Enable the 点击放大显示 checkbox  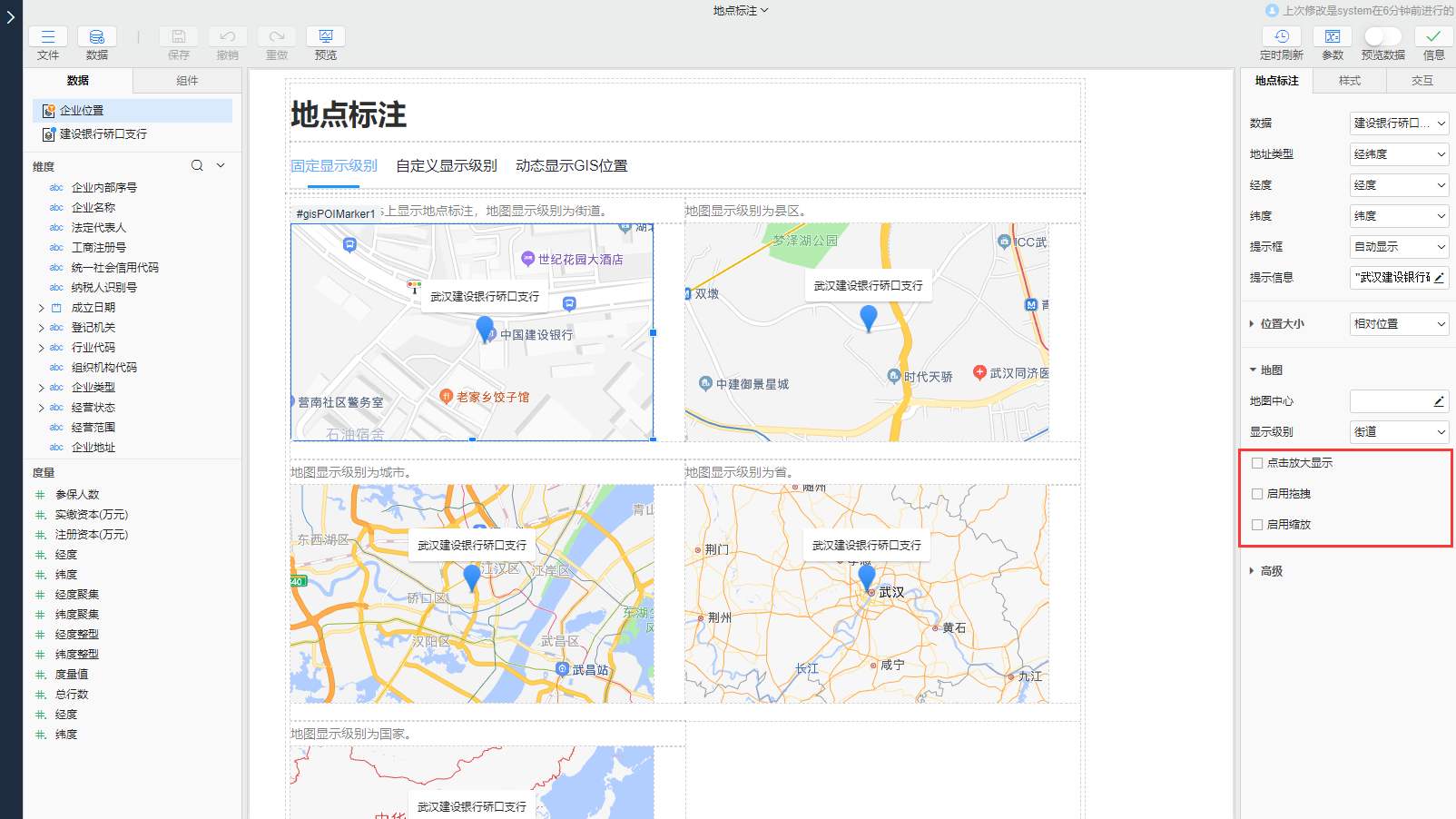[x=1257, y=462]
